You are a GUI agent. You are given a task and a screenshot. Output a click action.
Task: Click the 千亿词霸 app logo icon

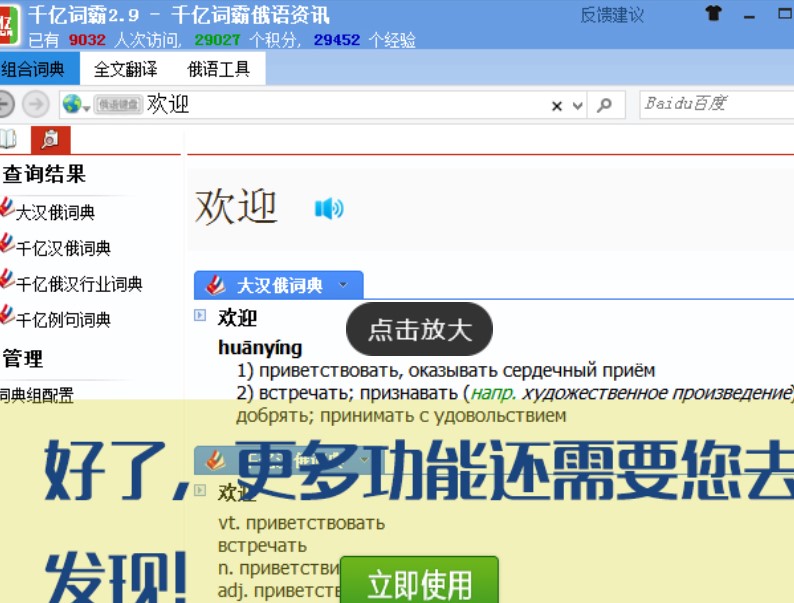9,24
